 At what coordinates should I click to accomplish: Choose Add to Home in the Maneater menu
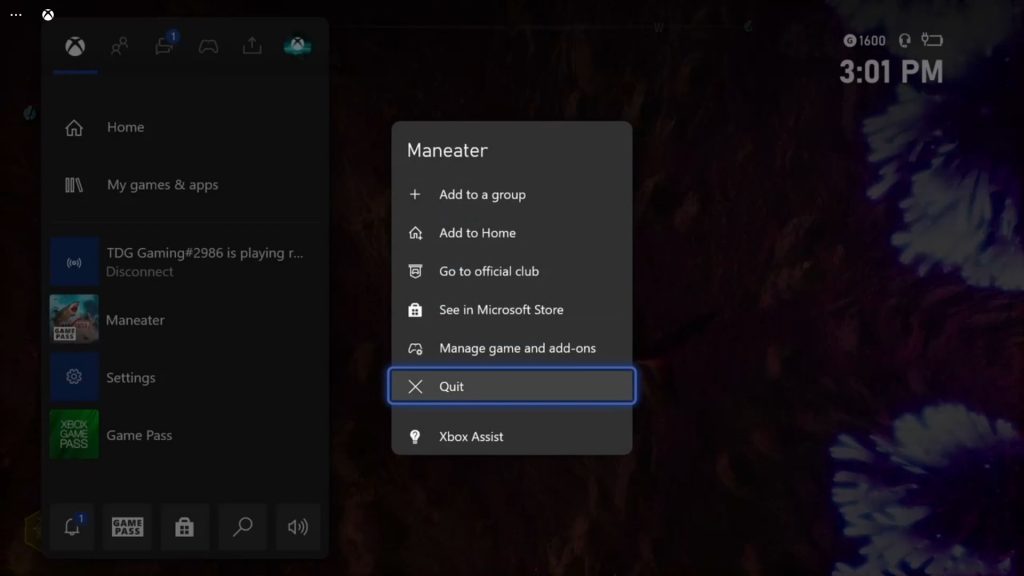(511, 233)
